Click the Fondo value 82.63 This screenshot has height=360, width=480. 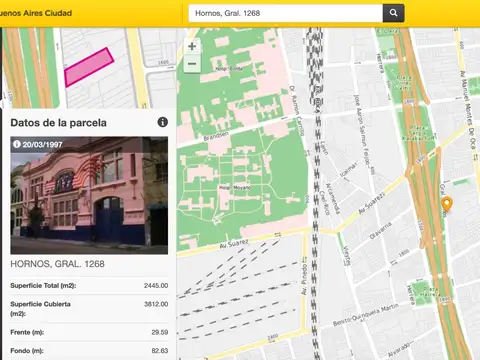coord(160,351)
